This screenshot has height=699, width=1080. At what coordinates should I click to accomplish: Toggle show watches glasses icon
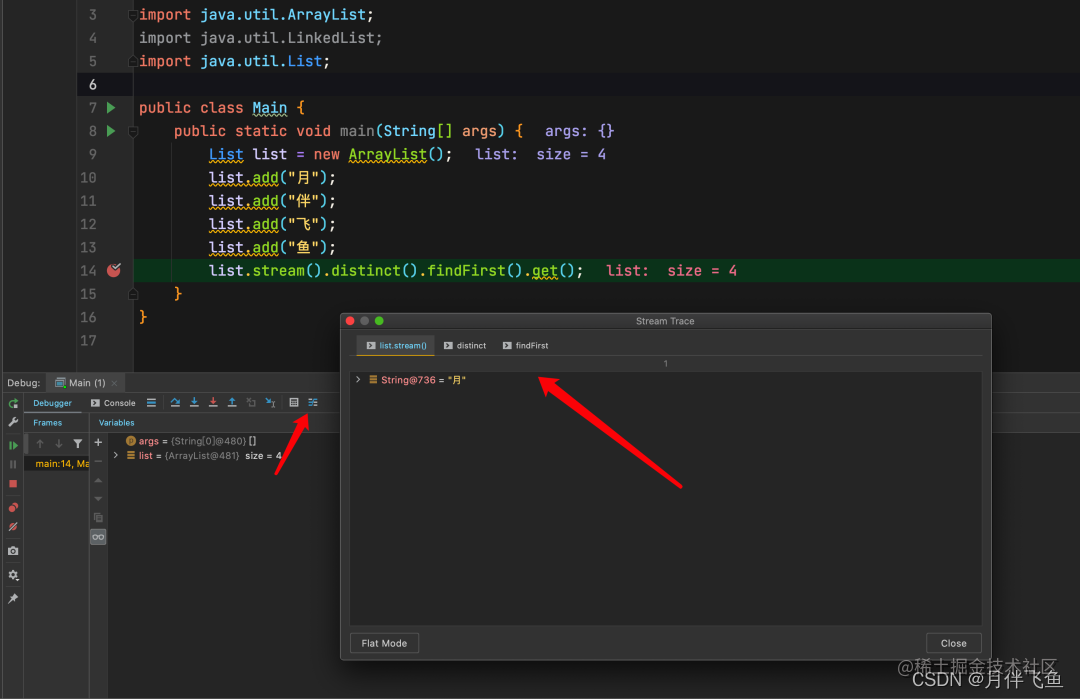(x=98, y=537)
